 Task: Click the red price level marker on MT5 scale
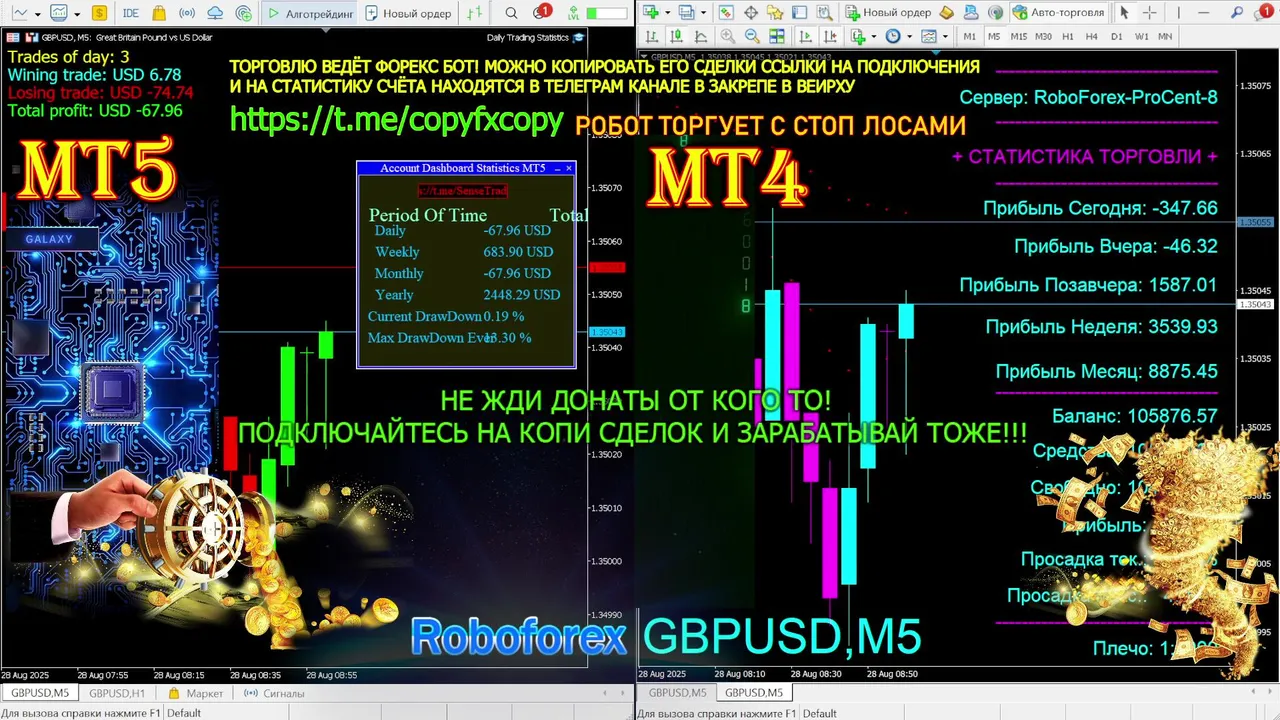(607, 267)
